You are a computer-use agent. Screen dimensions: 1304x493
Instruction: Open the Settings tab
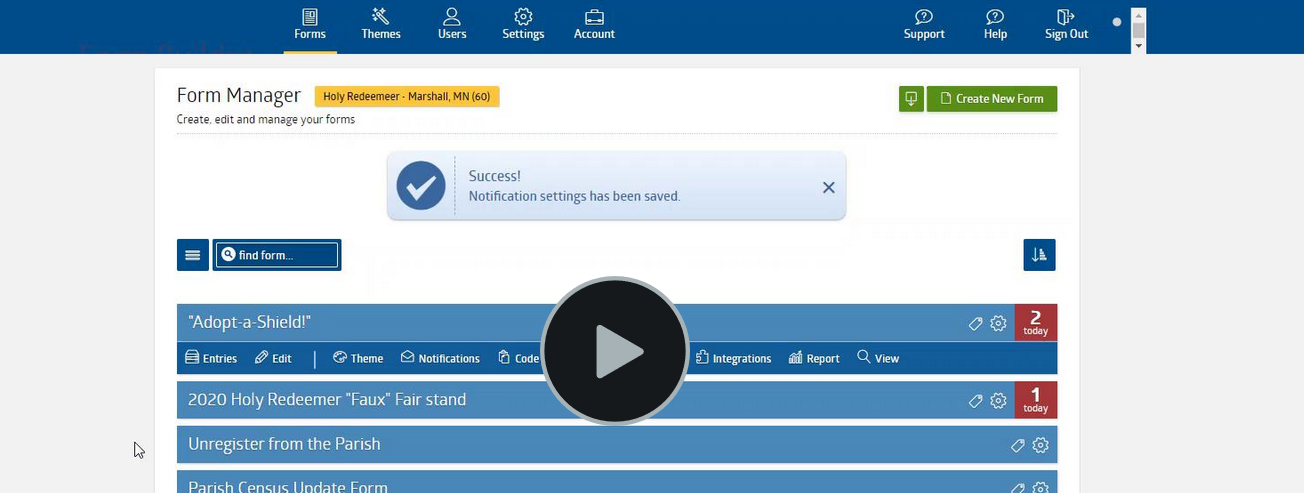(x=523, y=25)
